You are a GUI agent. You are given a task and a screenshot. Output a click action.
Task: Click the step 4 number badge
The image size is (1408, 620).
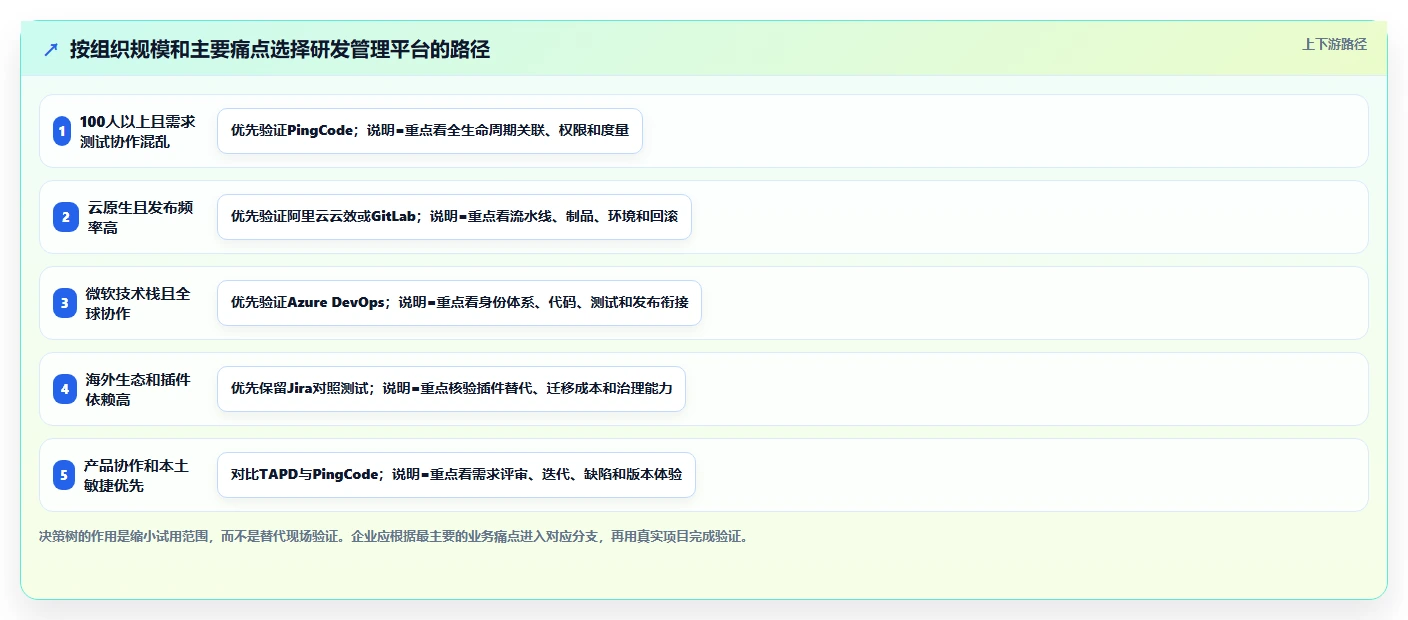coord(64,389)
